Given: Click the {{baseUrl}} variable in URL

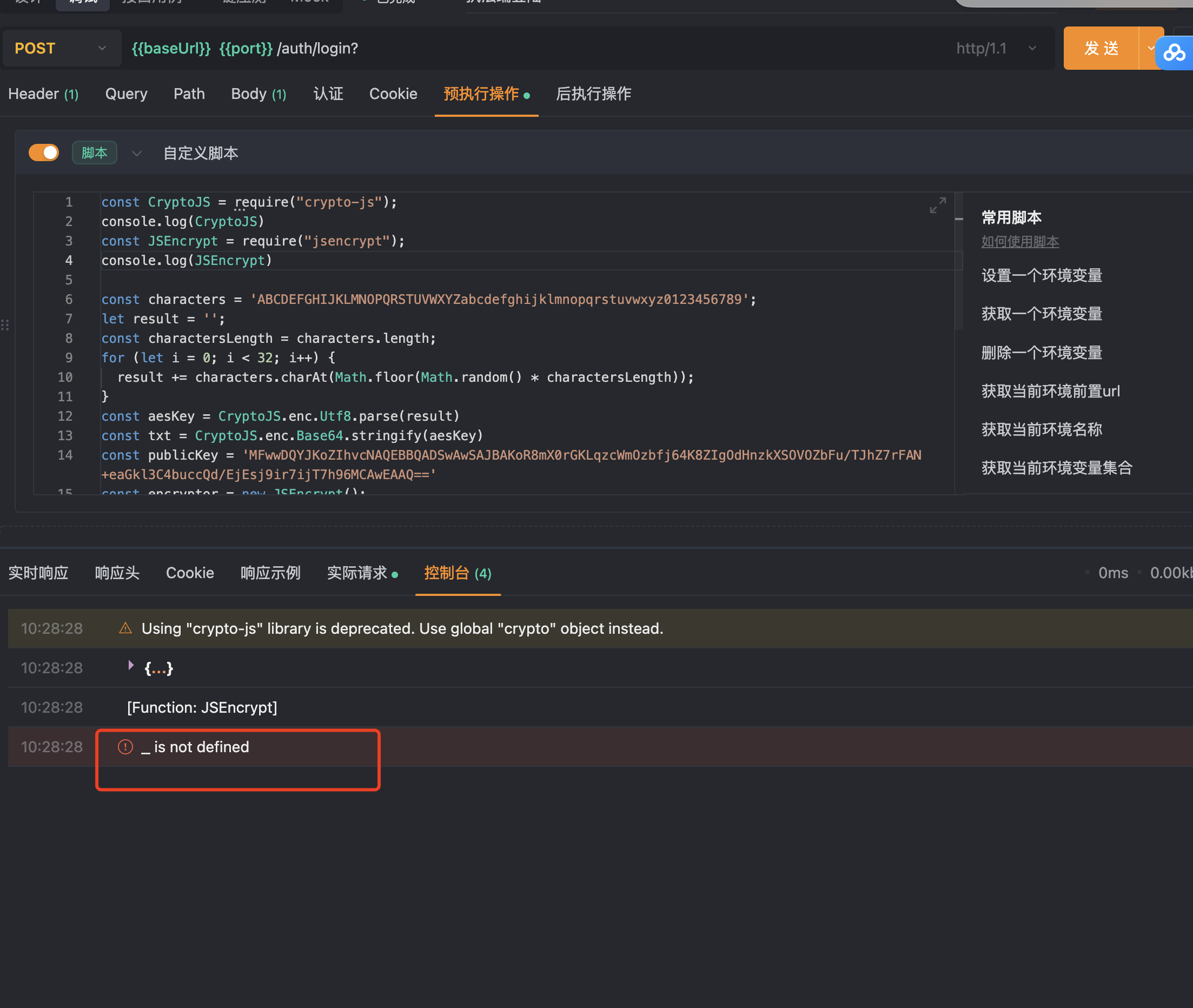Looking at the screenshot, I should 171,49.
